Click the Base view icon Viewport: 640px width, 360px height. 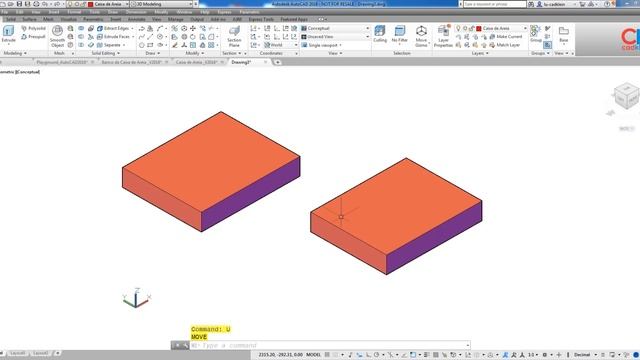click(564, 35)
